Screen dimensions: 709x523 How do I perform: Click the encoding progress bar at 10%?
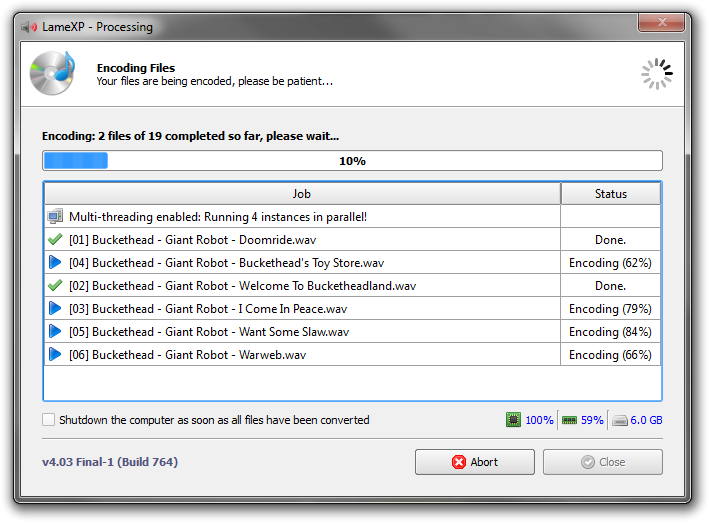tap(352, 161)
